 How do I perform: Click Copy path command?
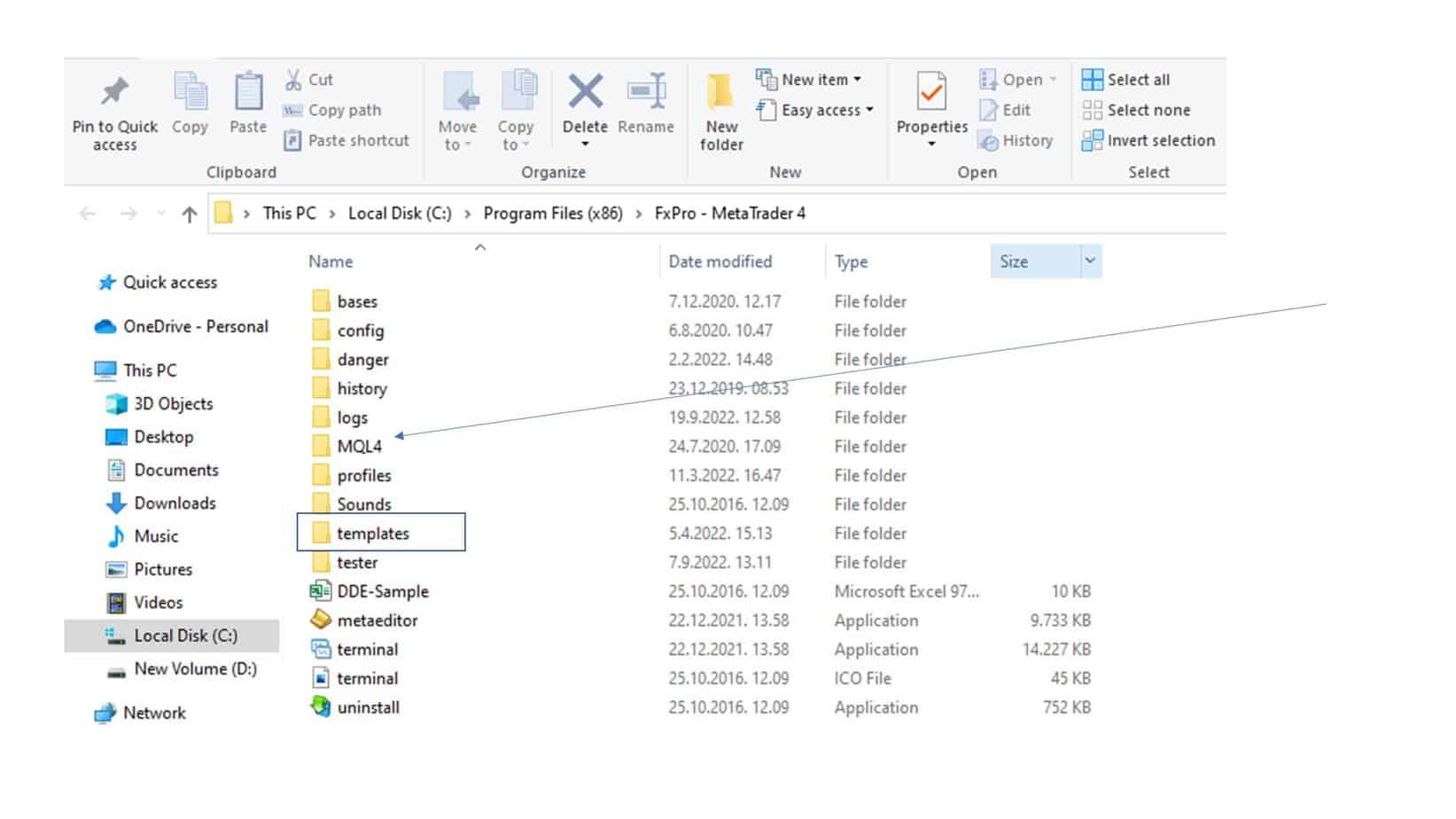tap(332, 110)
